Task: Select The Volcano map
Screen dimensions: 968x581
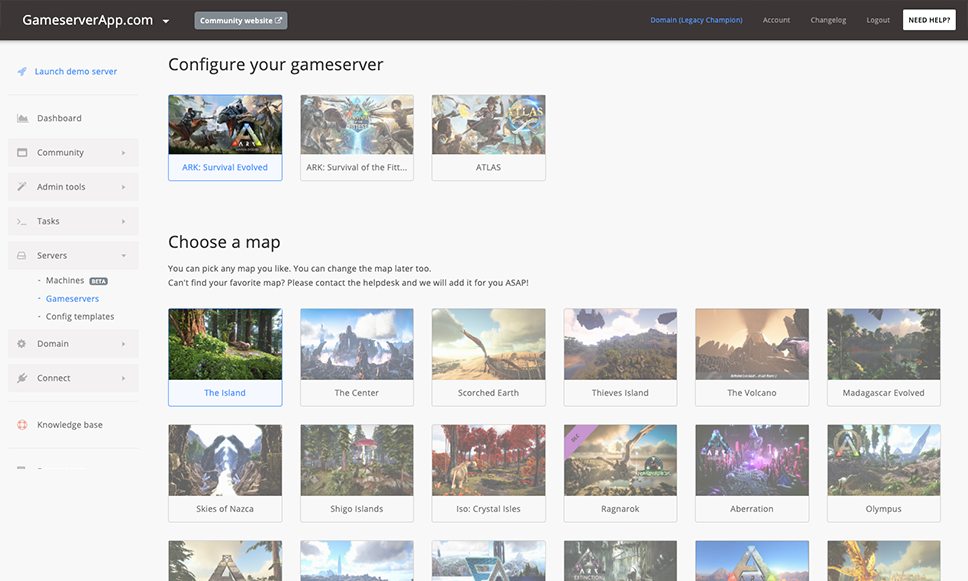Action: pyautogui.click(x=752, y=357)
